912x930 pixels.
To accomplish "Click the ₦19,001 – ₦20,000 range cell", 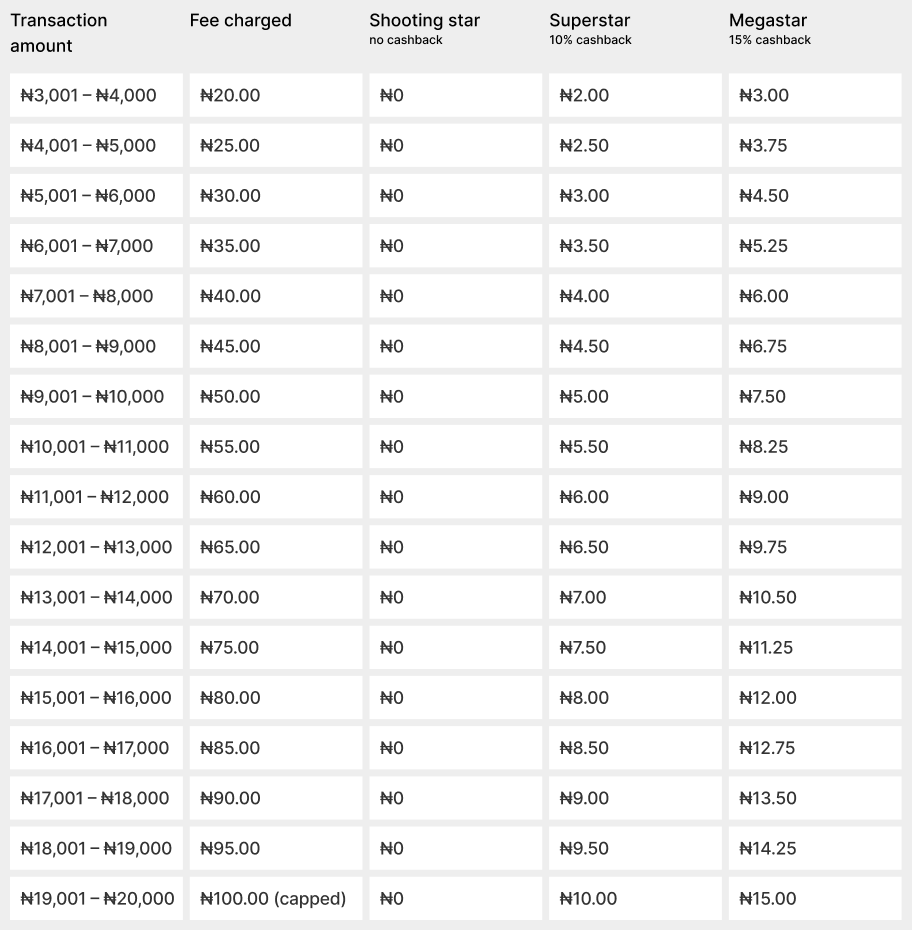I will coord(96,898).
